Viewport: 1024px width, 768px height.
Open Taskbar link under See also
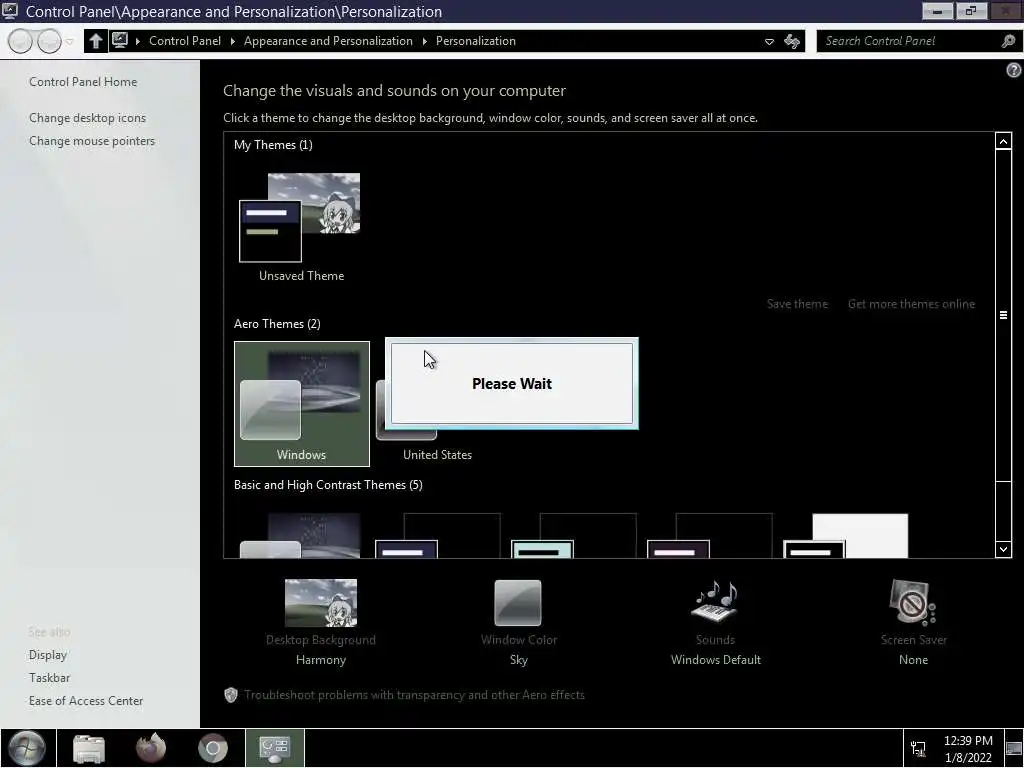point(49,677)
